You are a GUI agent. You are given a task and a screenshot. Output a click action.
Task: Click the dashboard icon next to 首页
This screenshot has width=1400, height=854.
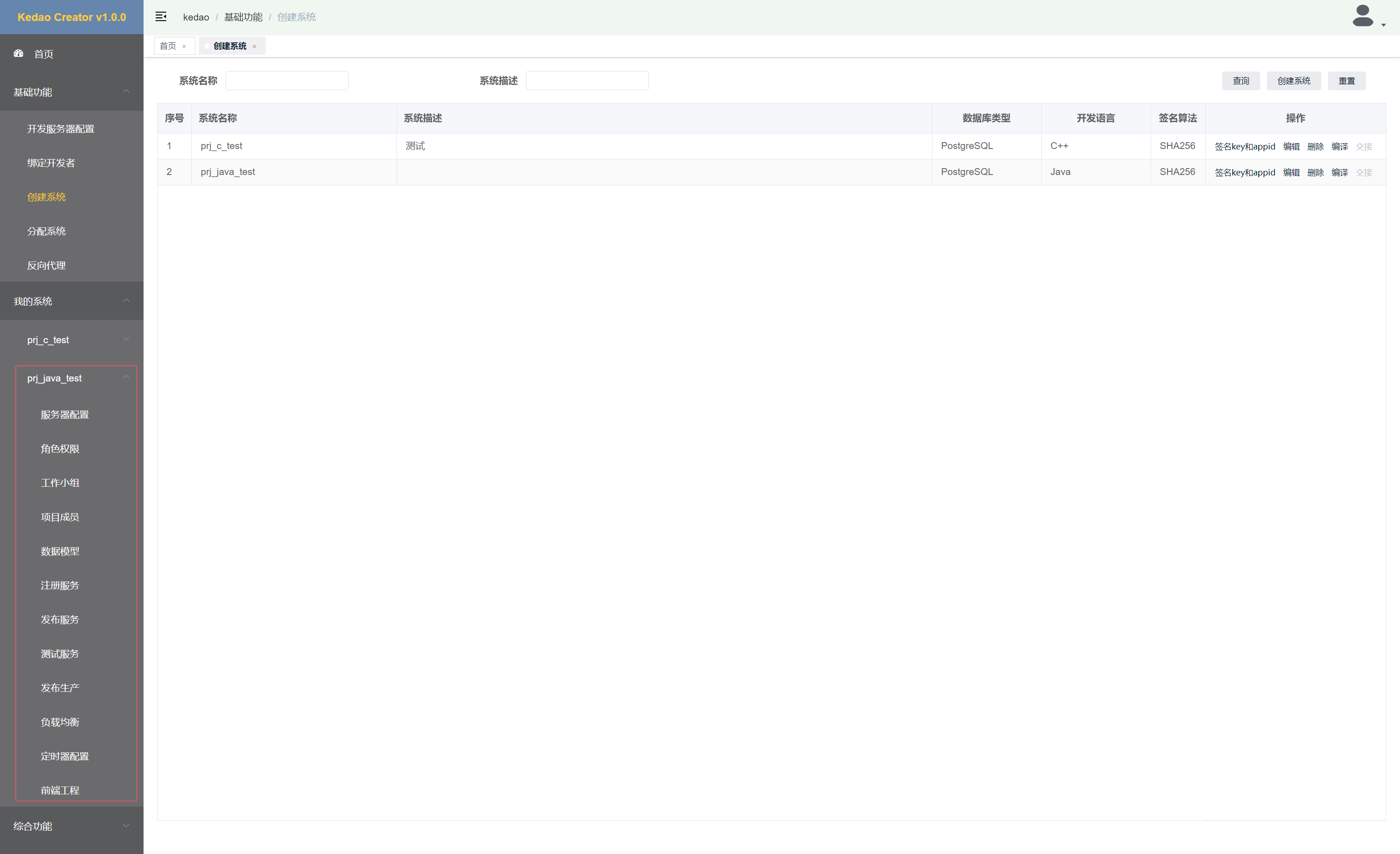[x=19, y=53]
